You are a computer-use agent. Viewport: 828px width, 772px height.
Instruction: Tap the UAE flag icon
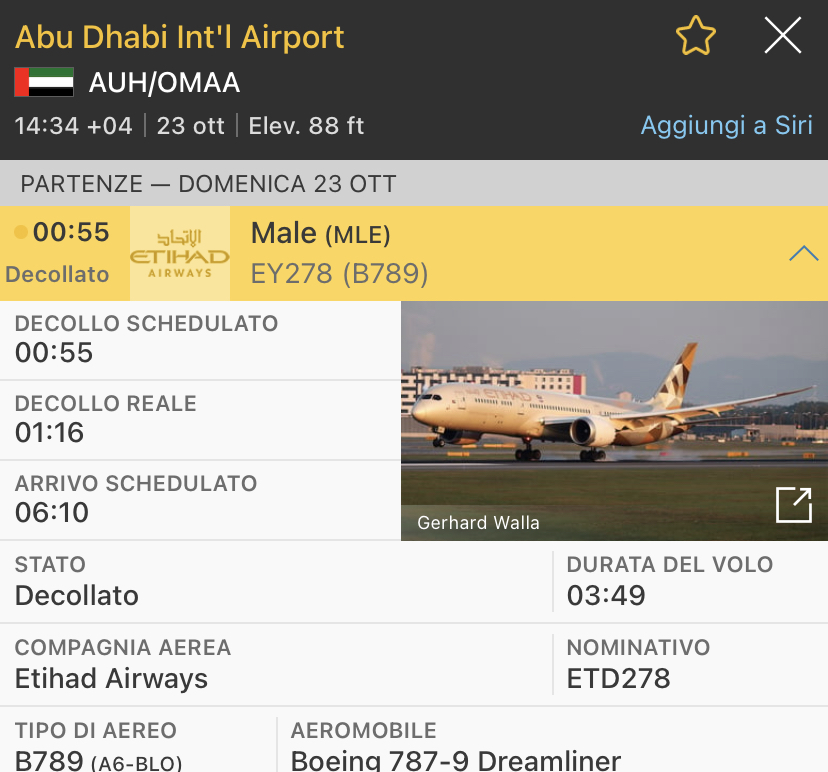(44, 82)
